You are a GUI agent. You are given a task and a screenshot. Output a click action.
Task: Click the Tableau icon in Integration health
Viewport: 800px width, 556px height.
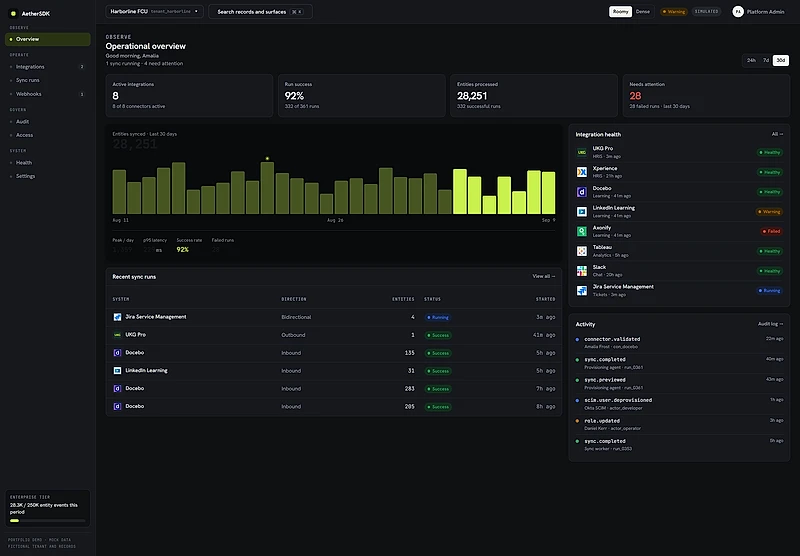point(582,251)
